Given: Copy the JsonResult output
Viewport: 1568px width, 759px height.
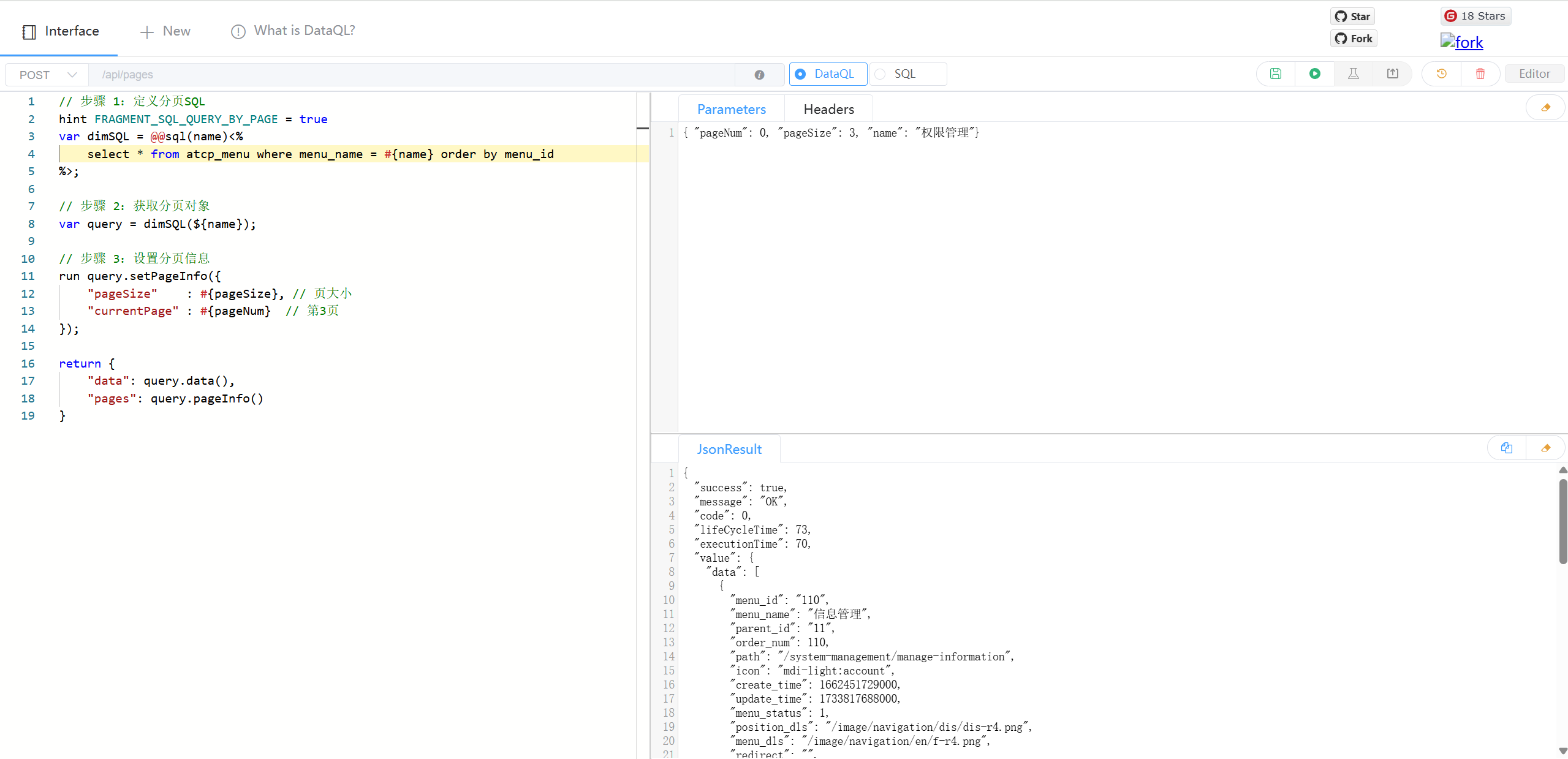Looking at the screenshot, I should [1507, 448].
